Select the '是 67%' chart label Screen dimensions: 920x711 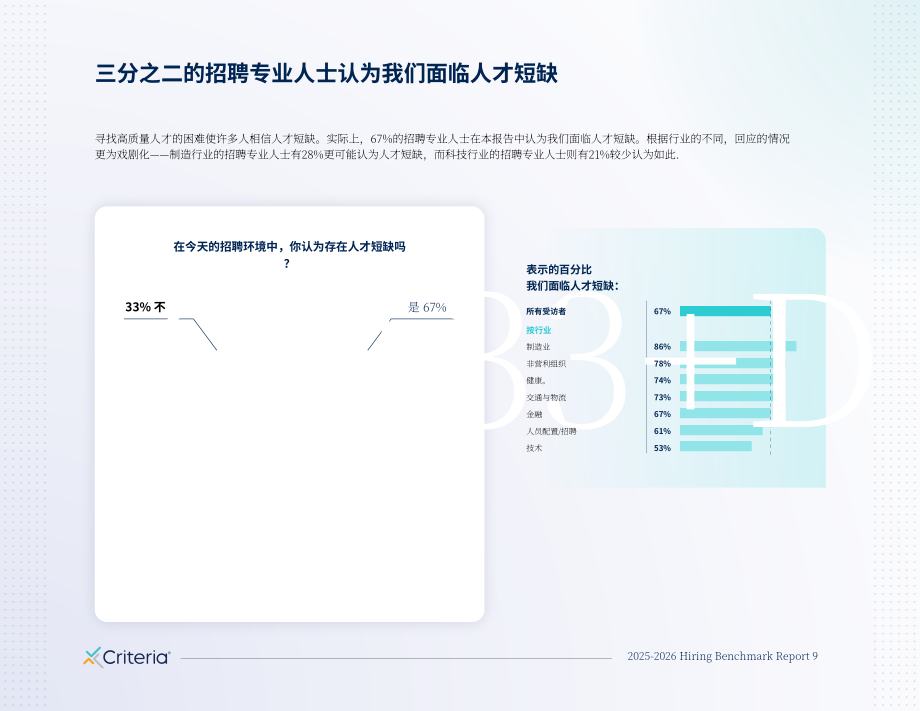click(x=427, y=307)
